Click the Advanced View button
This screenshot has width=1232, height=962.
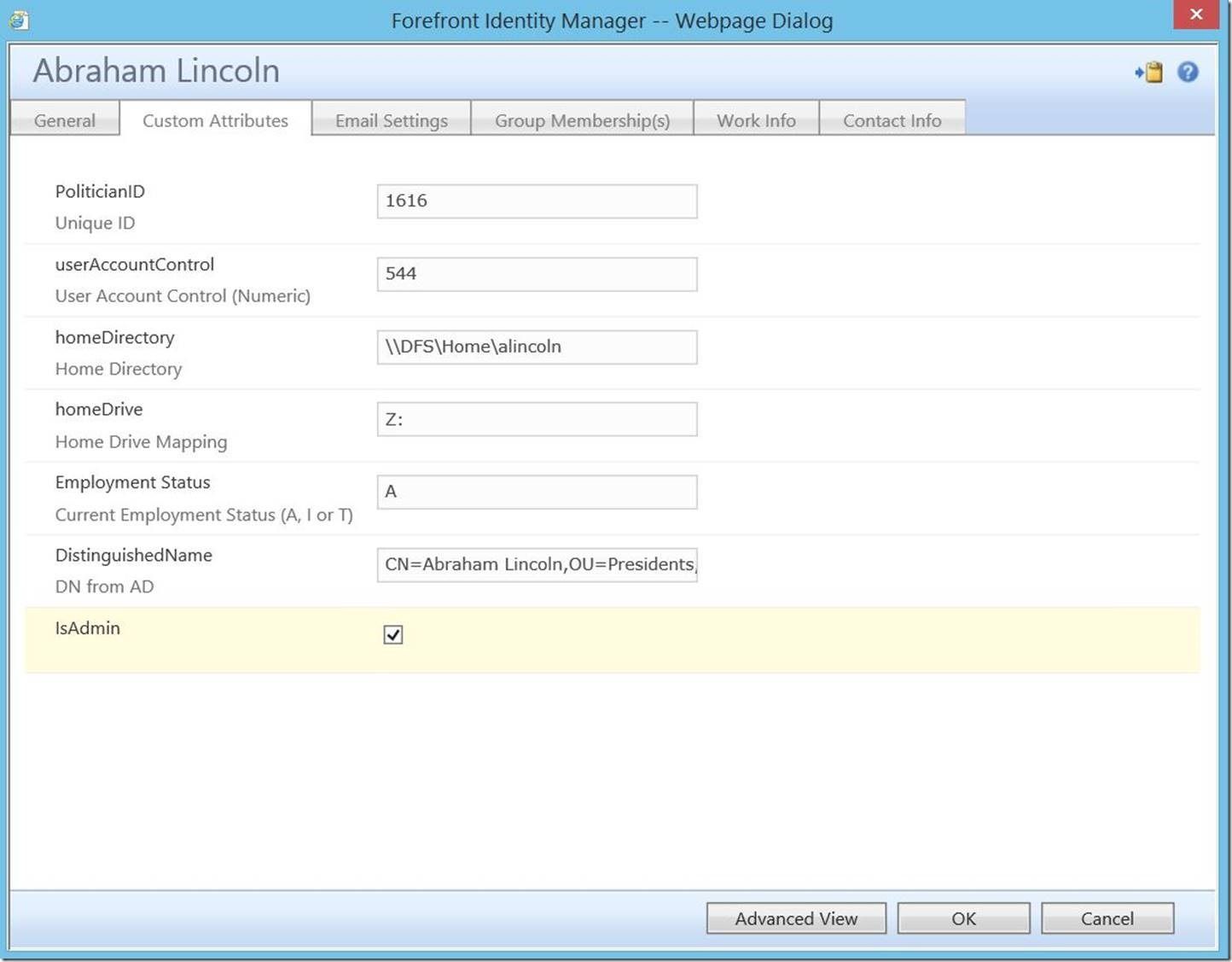click(x=796, y=918)
